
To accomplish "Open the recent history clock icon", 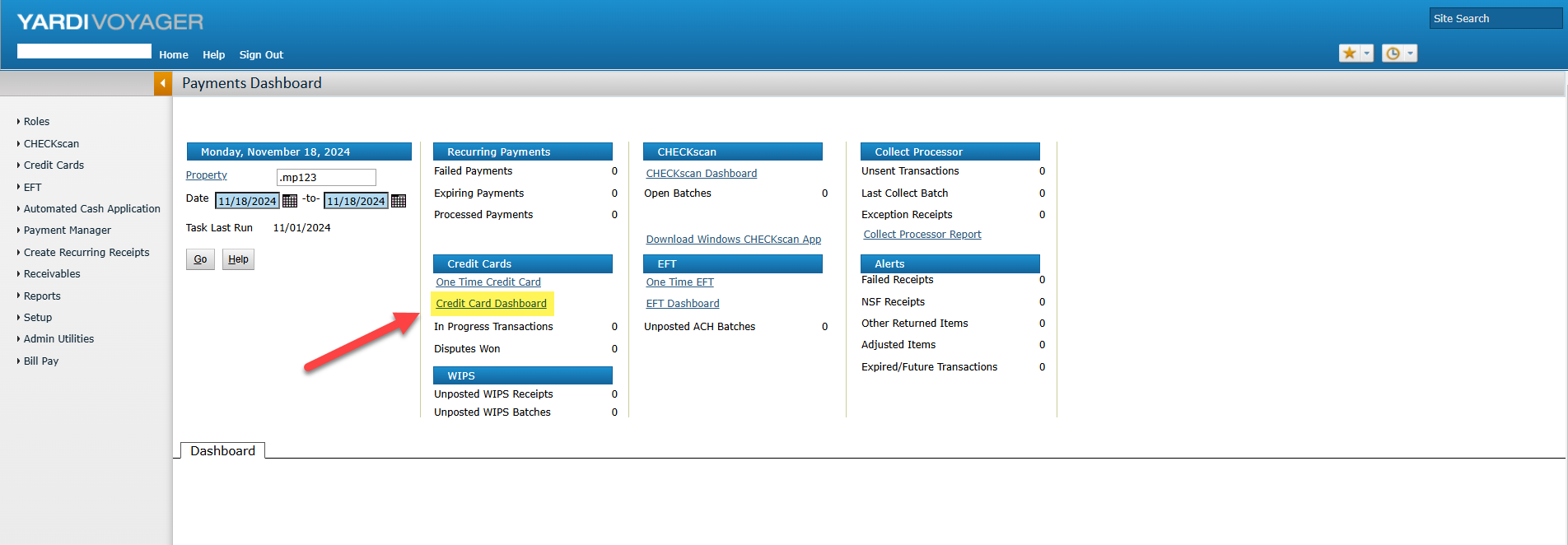I will pos(1393,54).
